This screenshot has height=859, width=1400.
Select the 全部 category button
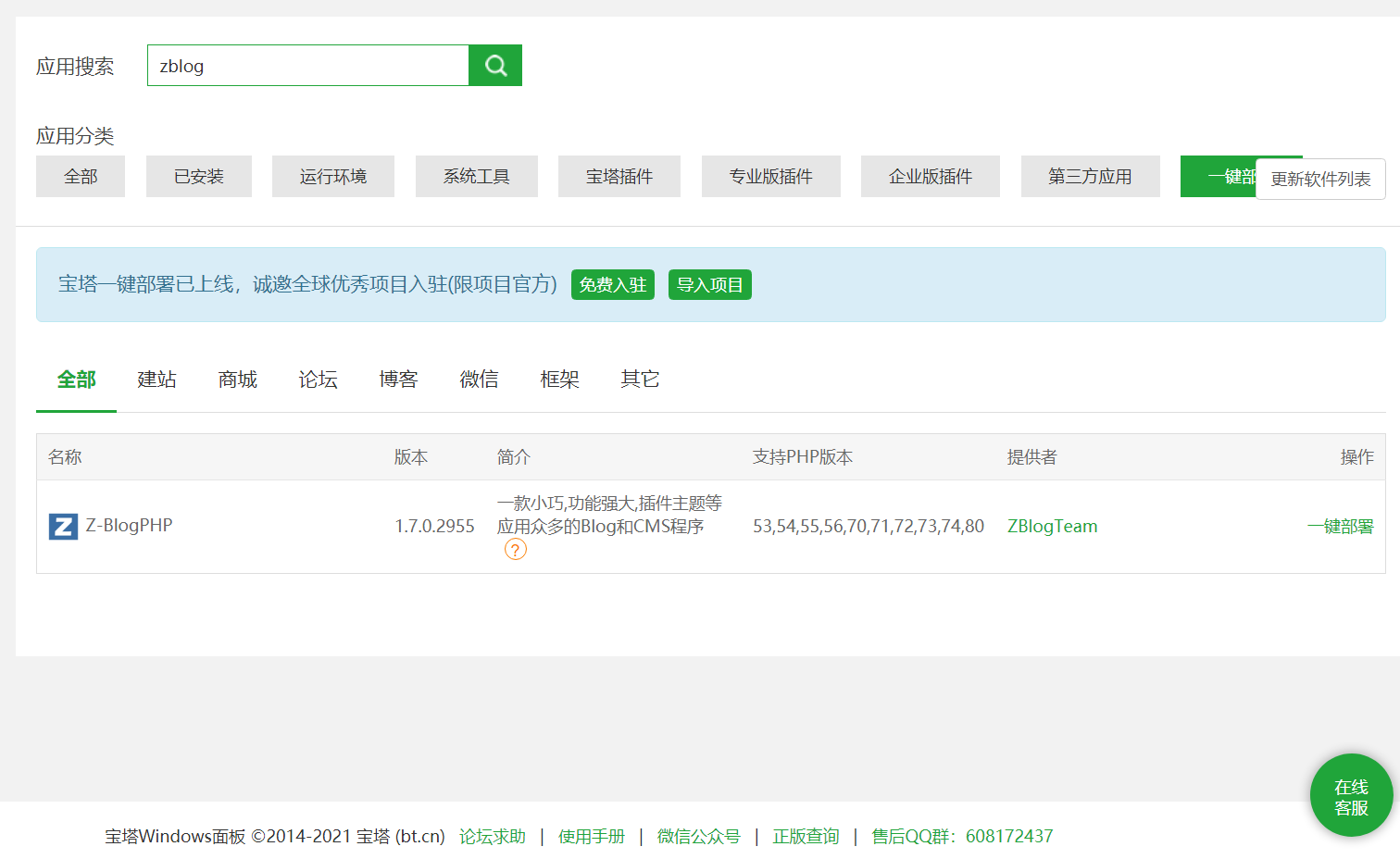click(x=81, y=177)
